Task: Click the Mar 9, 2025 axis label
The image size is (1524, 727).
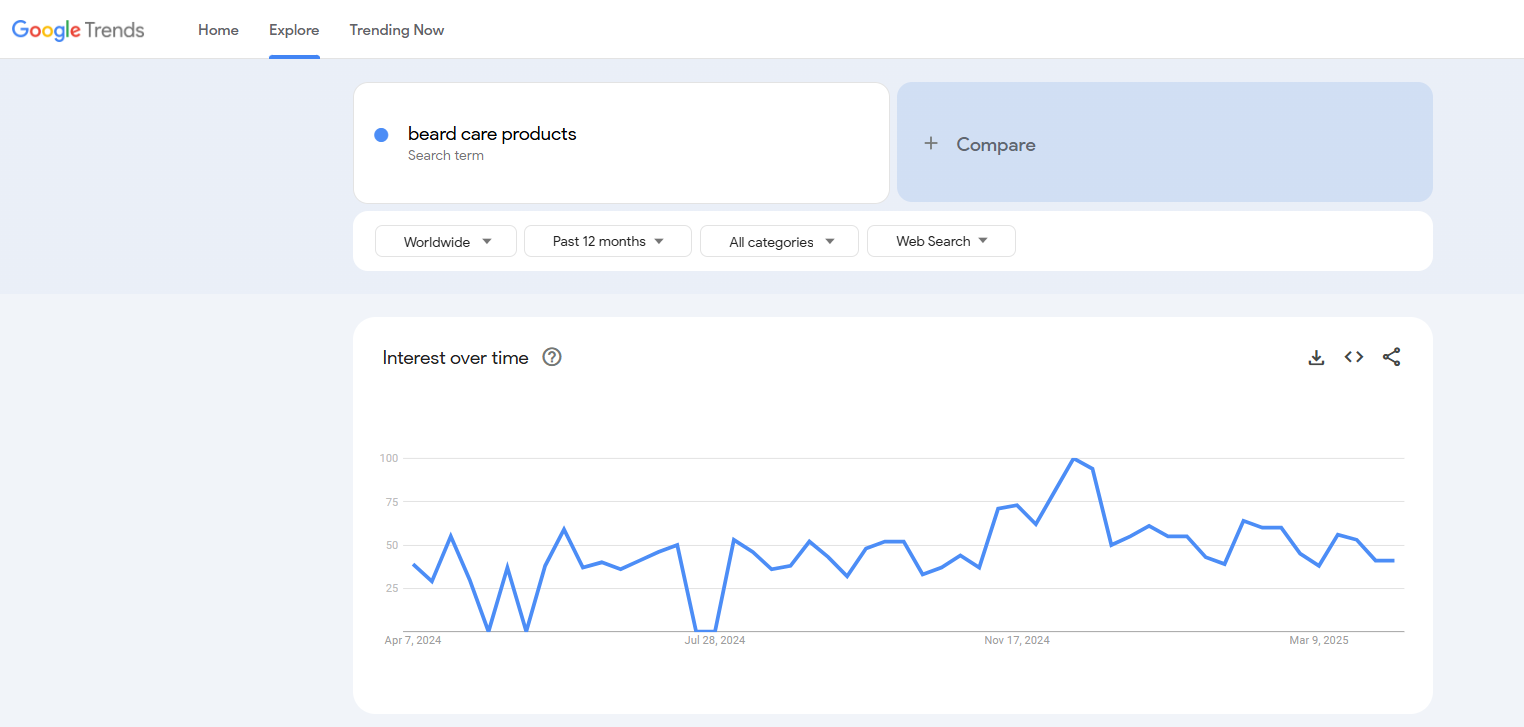Action: (1319, 640)
